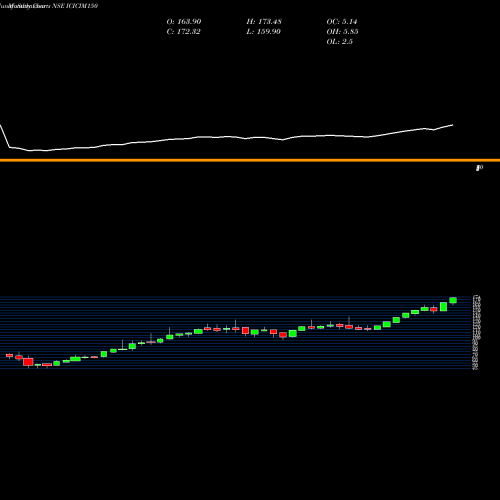This screenshot has height=500, width=500.
Task: Click the 'OH: 5.85' value
Action: [x=342, y=32]
